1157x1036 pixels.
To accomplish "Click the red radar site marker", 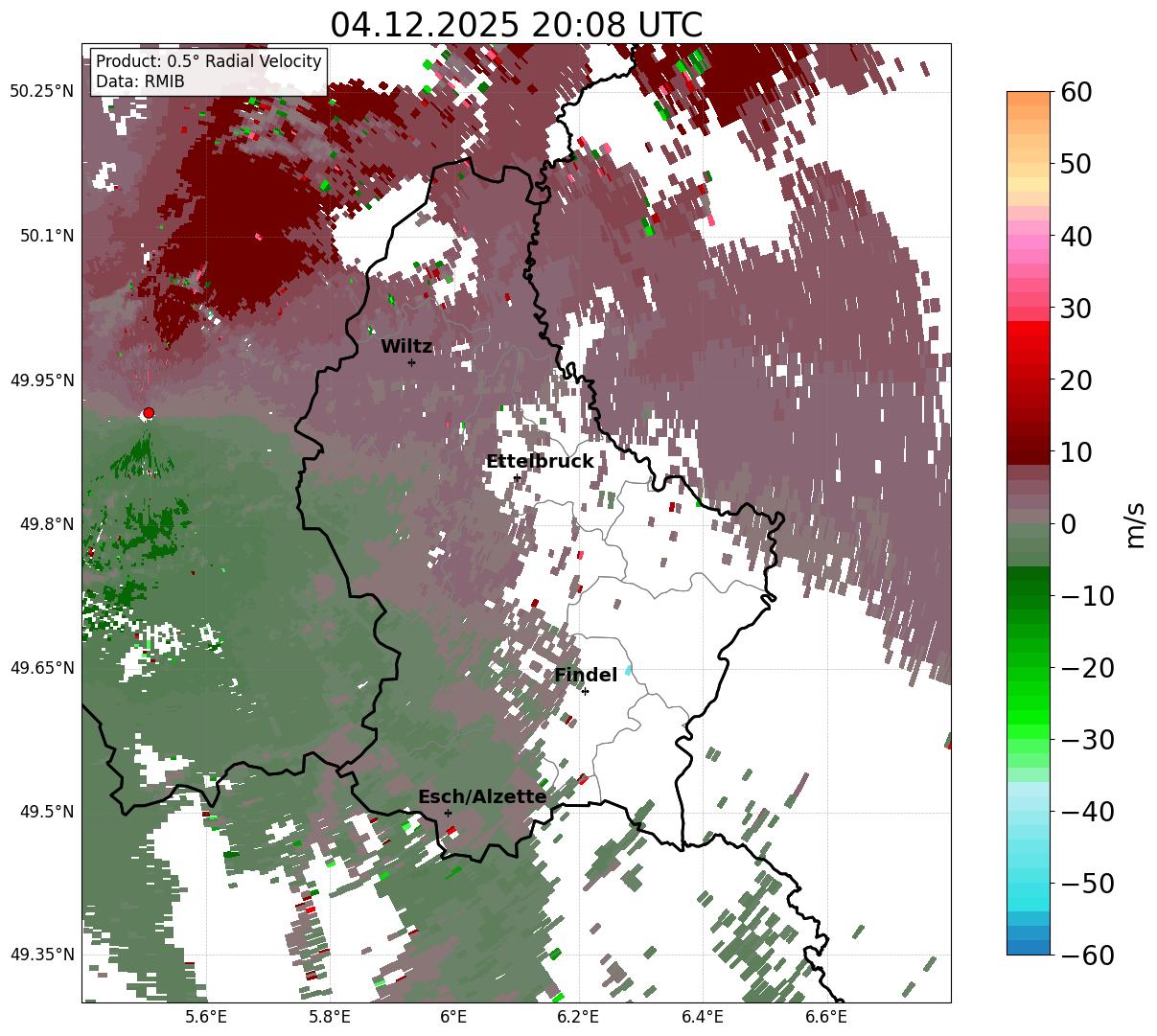I will (148, 413).
